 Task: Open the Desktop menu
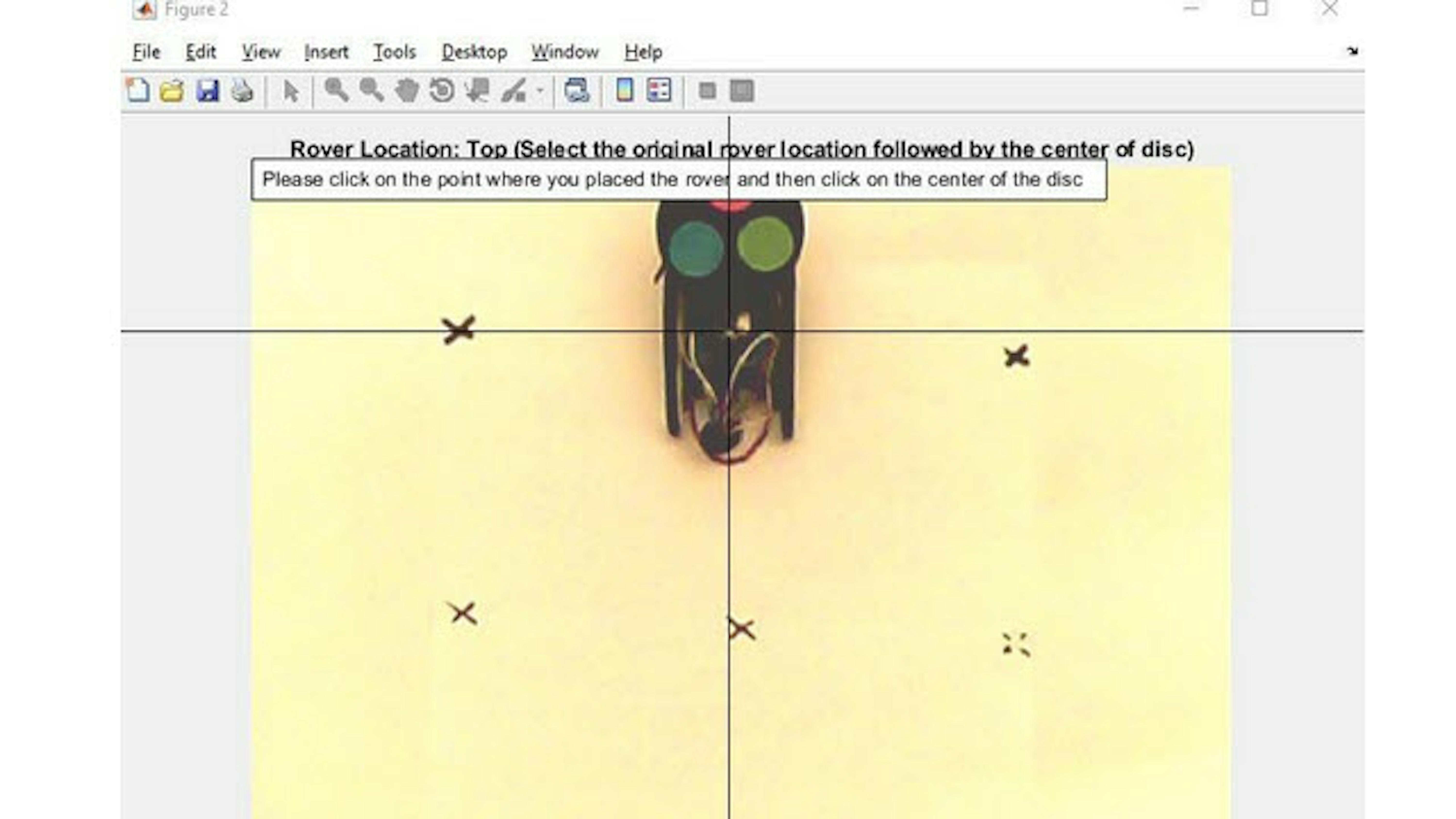(474, 52)
